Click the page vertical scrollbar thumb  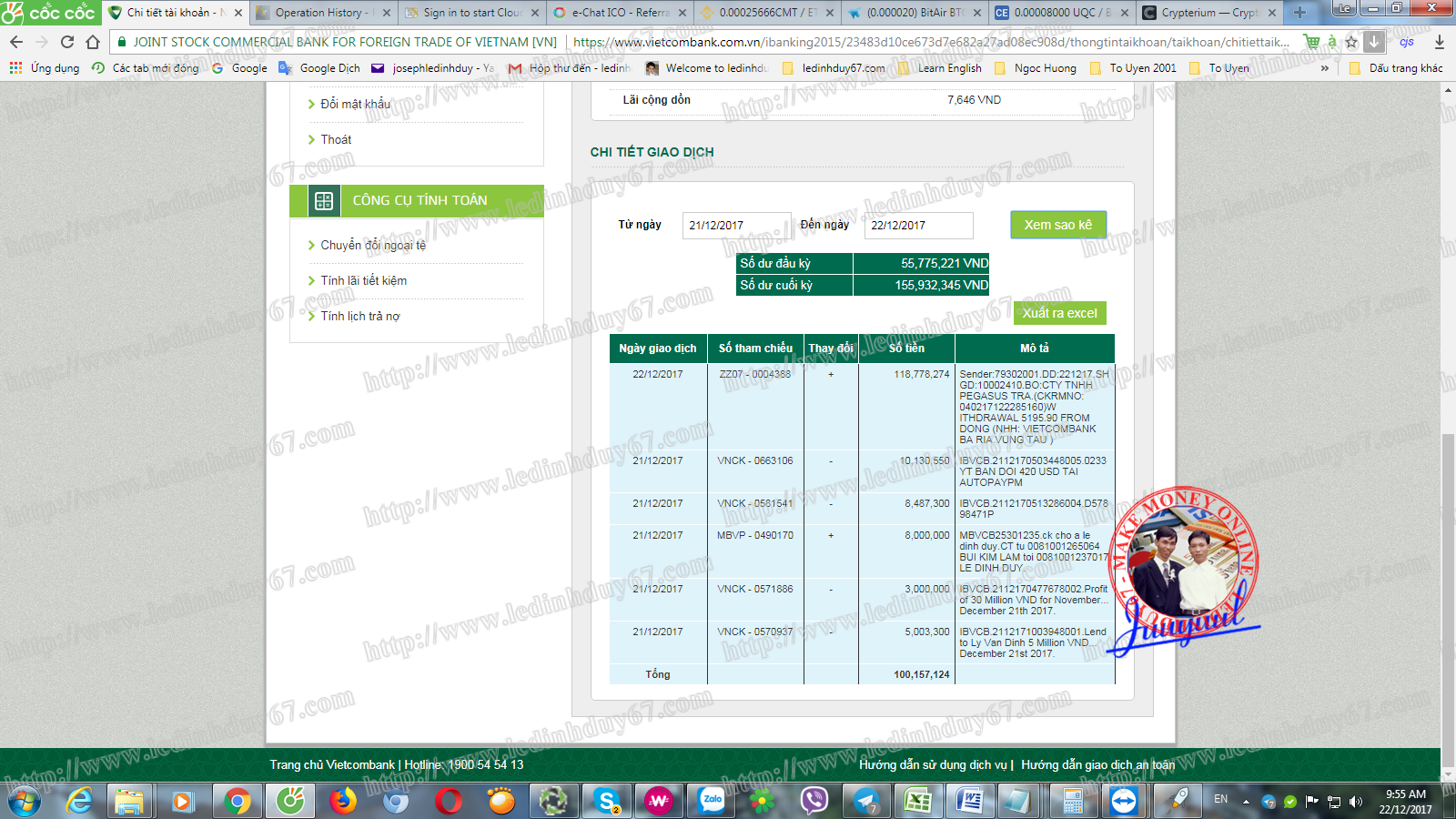[1449, 601]
